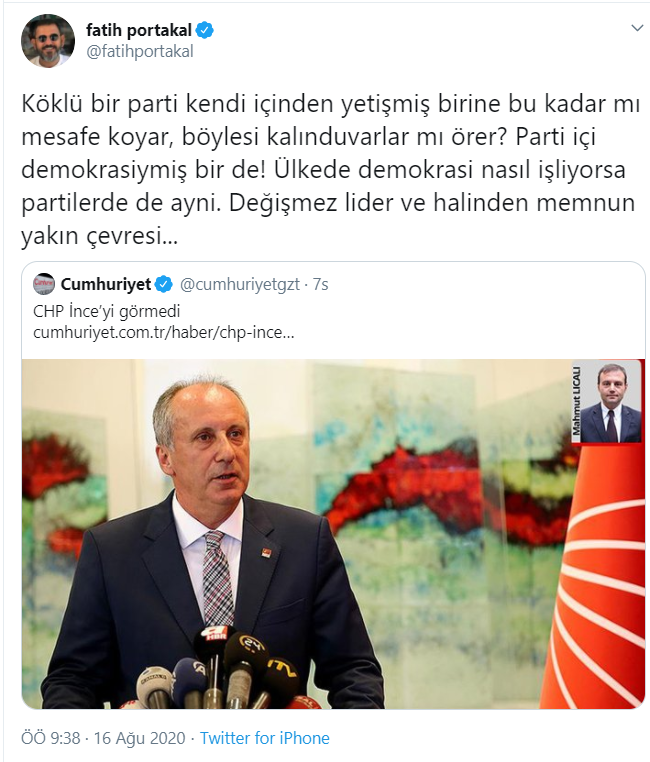Click the Cumhuriyet account avatar icon
The image size is (650, 762).
pos(44,284)
